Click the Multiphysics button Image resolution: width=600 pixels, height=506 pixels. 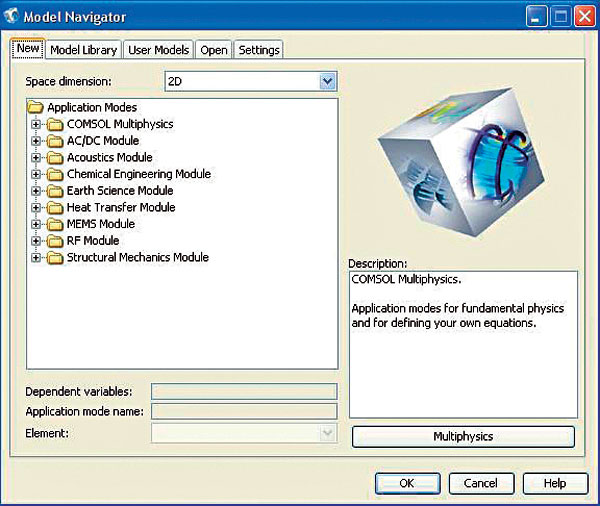[x=463, y=437]
